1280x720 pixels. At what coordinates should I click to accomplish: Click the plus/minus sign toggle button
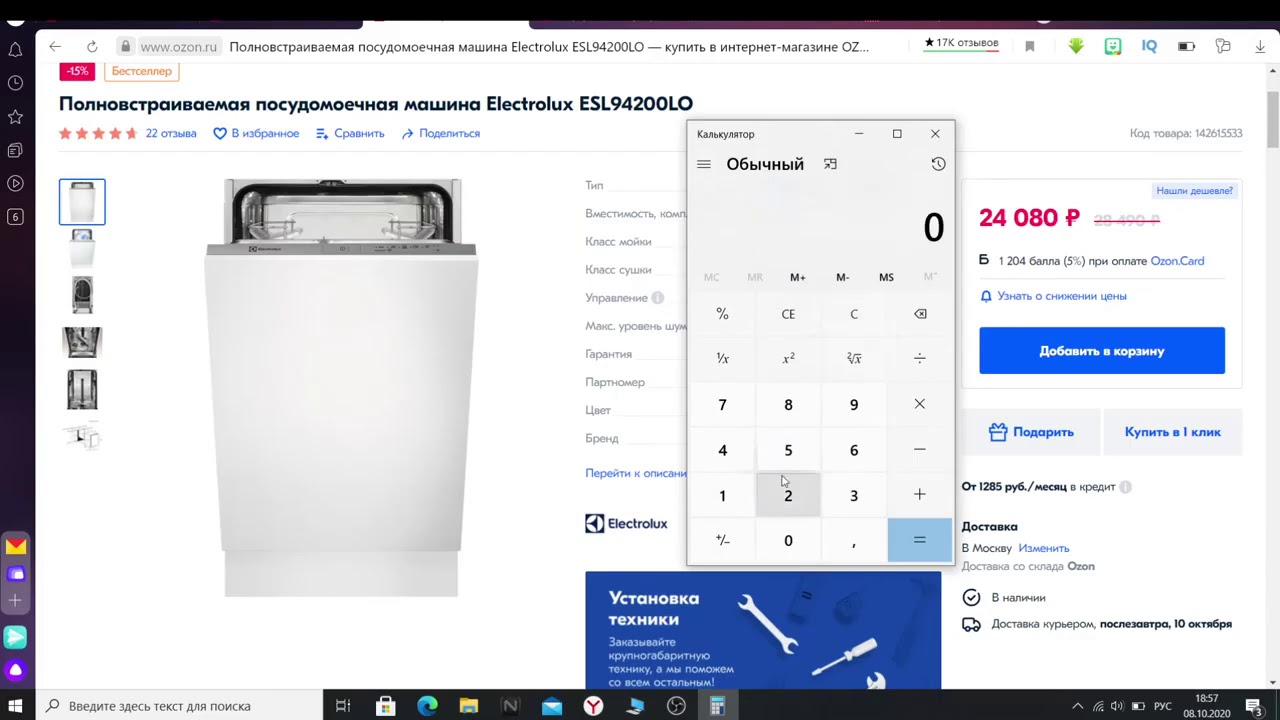722,540
